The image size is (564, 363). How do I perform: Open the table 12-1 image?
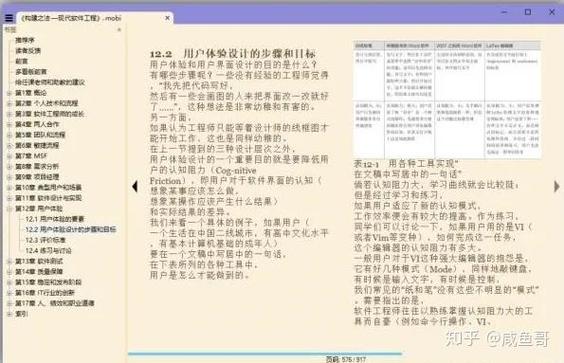coord(447,99)
